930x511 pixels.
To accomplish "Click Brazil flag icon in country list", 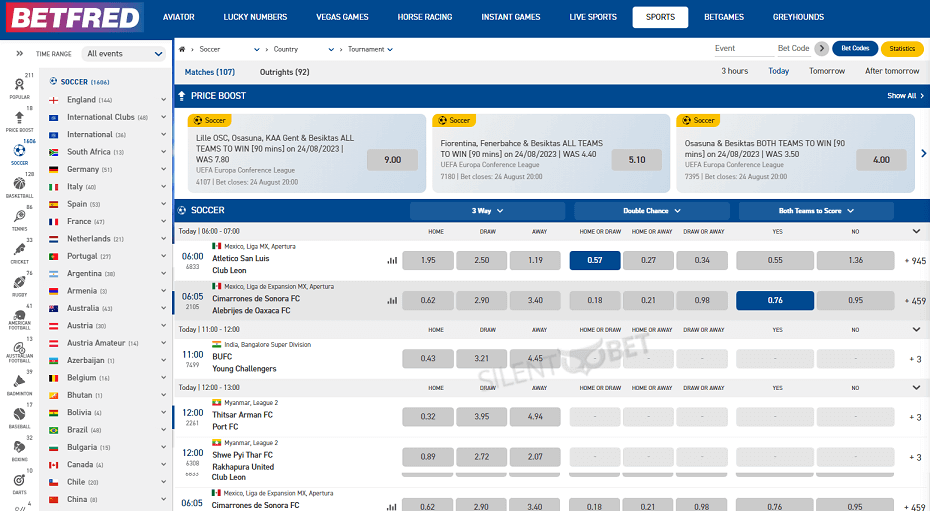I will [53, 430].
